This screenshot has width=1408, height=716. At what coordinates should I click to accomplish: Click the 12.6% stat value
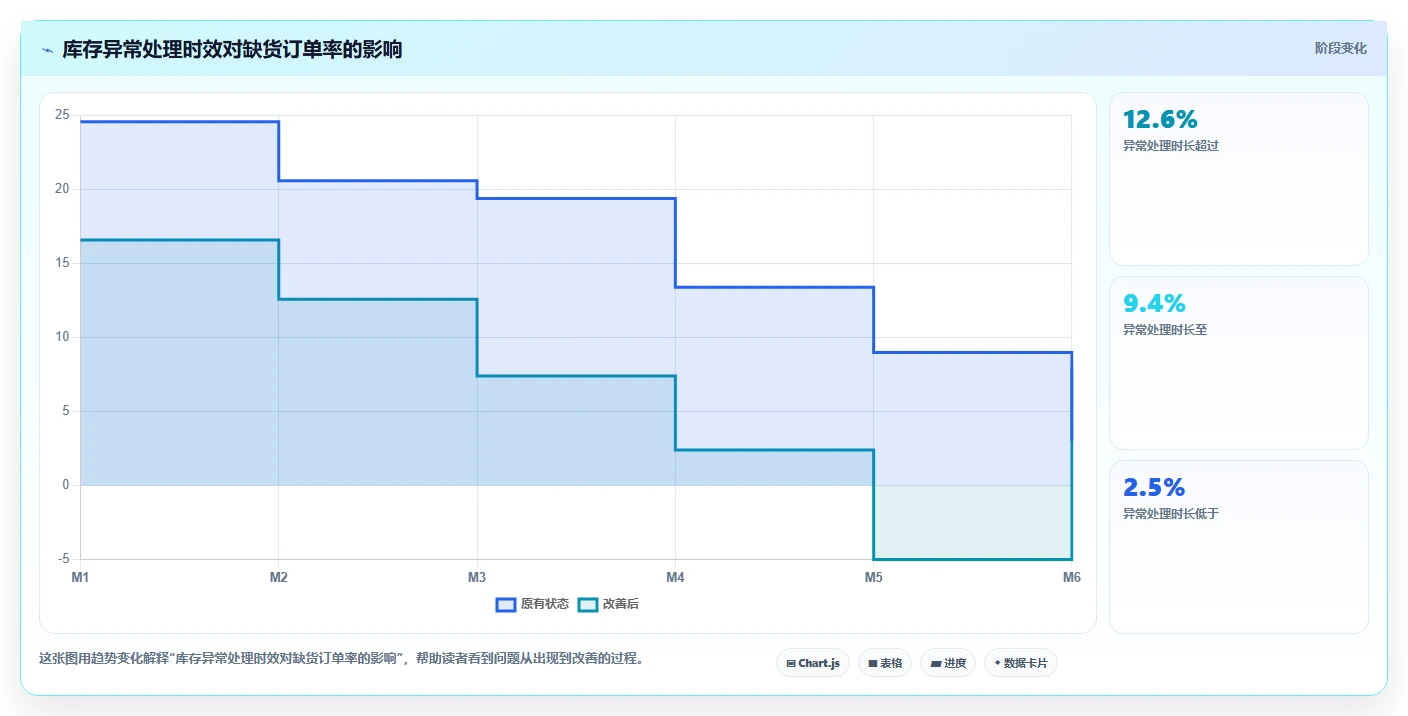pyautogui.click(x=1160, y=120)
